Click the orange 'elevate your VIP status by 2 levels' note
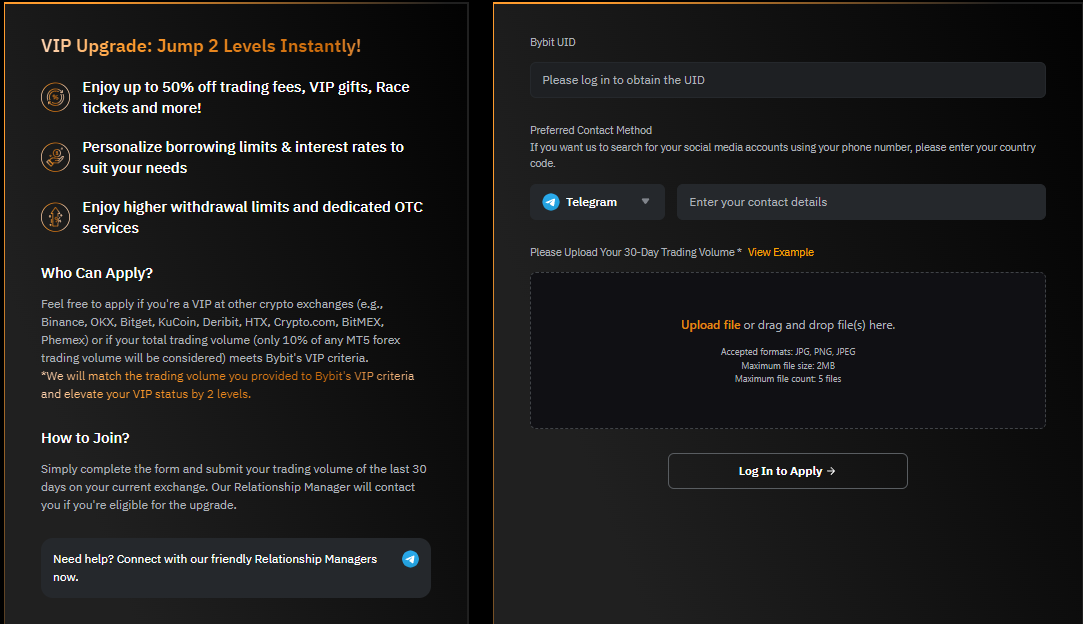Screen dimensions: 1083x624 [227, 385]
